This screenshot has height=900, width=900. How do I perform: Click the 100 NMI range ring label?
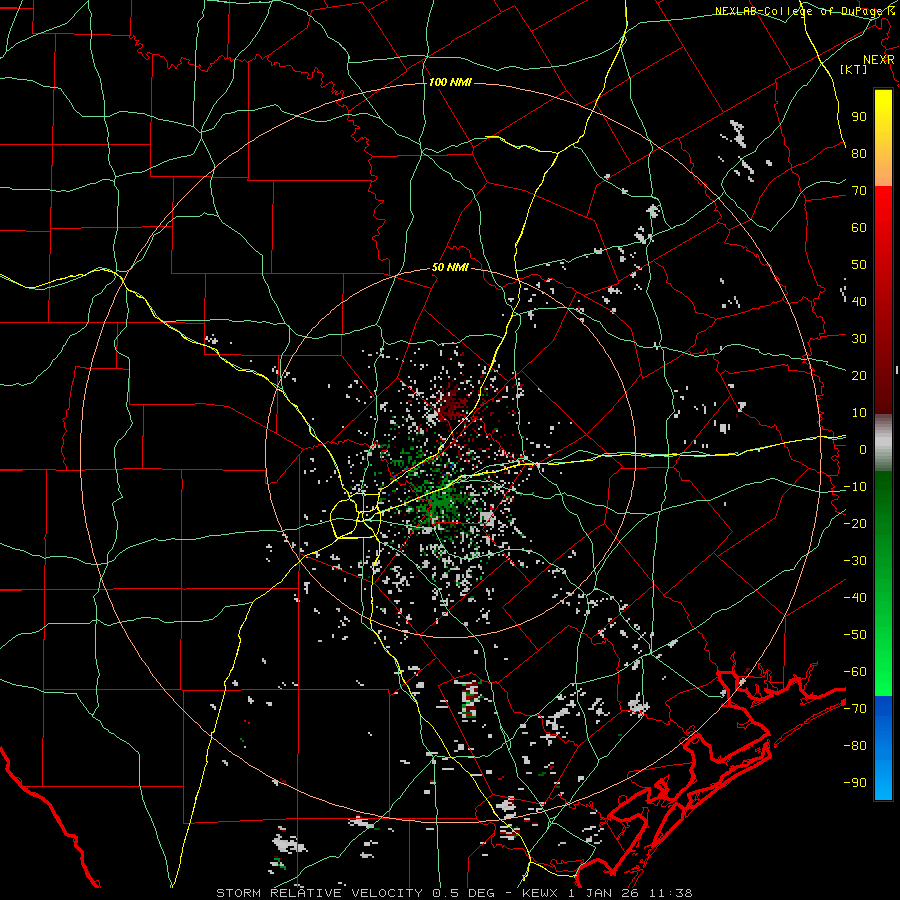pyautogui.click(x=450, y=83)
